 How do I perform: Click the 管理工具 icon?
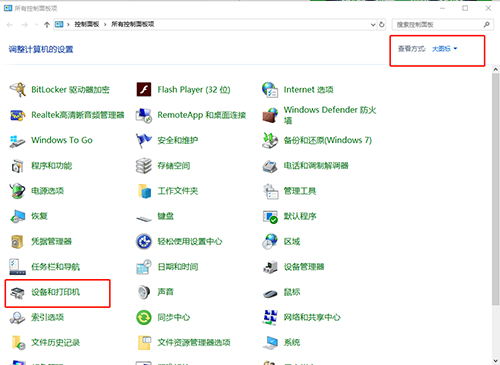[x=271, y=191]
